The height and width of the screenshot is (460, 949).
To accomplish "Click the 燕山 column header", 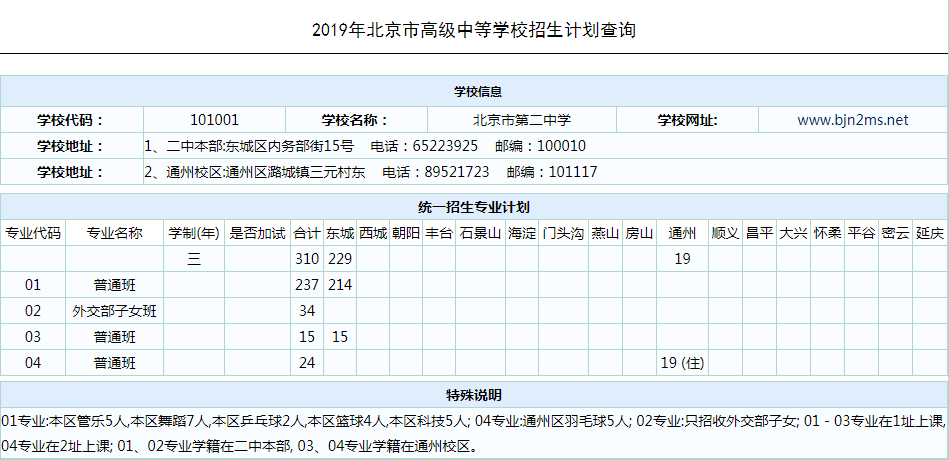I will pyautogui.click(x=605, y=233).
